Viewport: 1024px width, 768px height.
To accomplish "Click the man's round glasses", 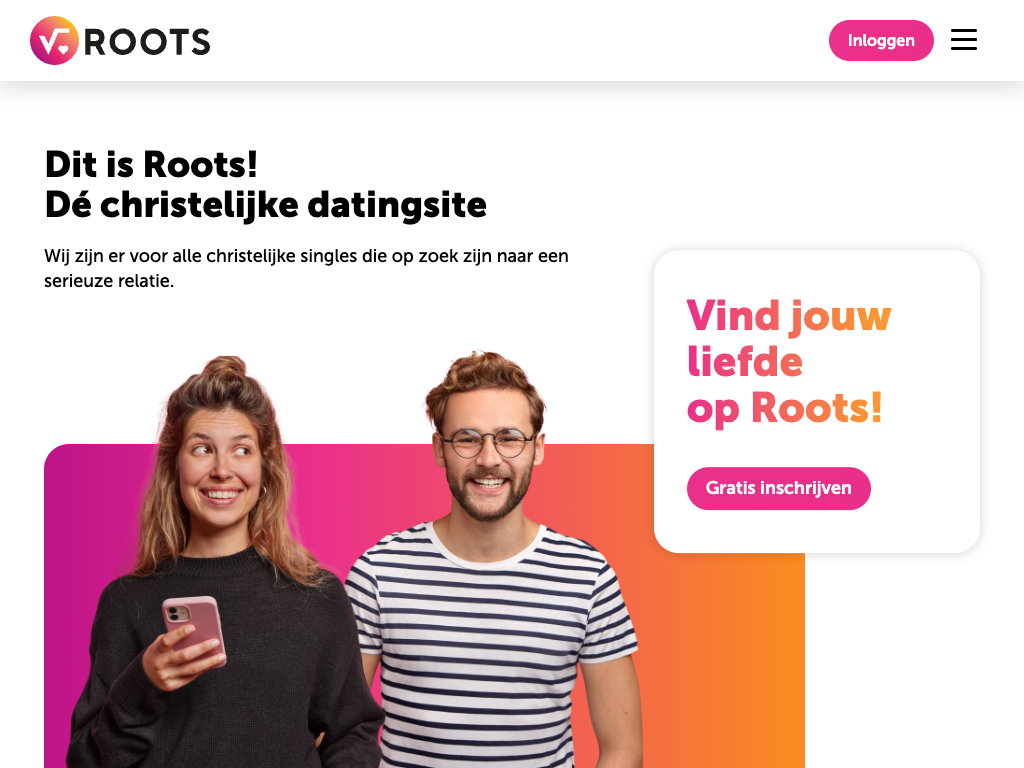I will (x=488, y=444).
